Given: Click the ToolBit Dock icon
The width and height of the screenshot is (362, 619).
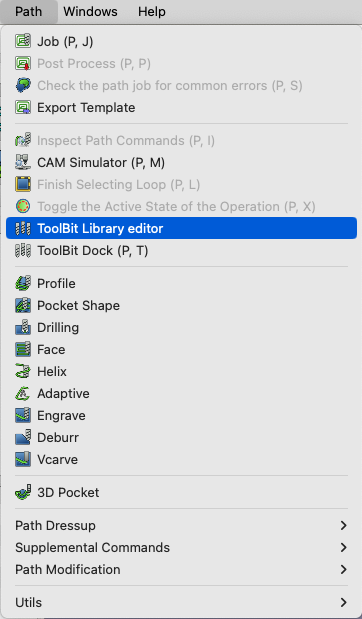Looking at the screenshot, I should click(x=23, y=251).
